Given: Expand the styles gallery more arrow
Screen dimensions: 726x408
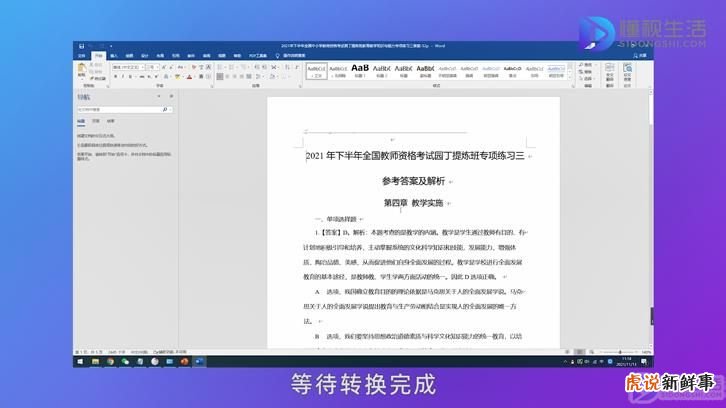Looking at the screenshot, I should (x=570, y=78).
